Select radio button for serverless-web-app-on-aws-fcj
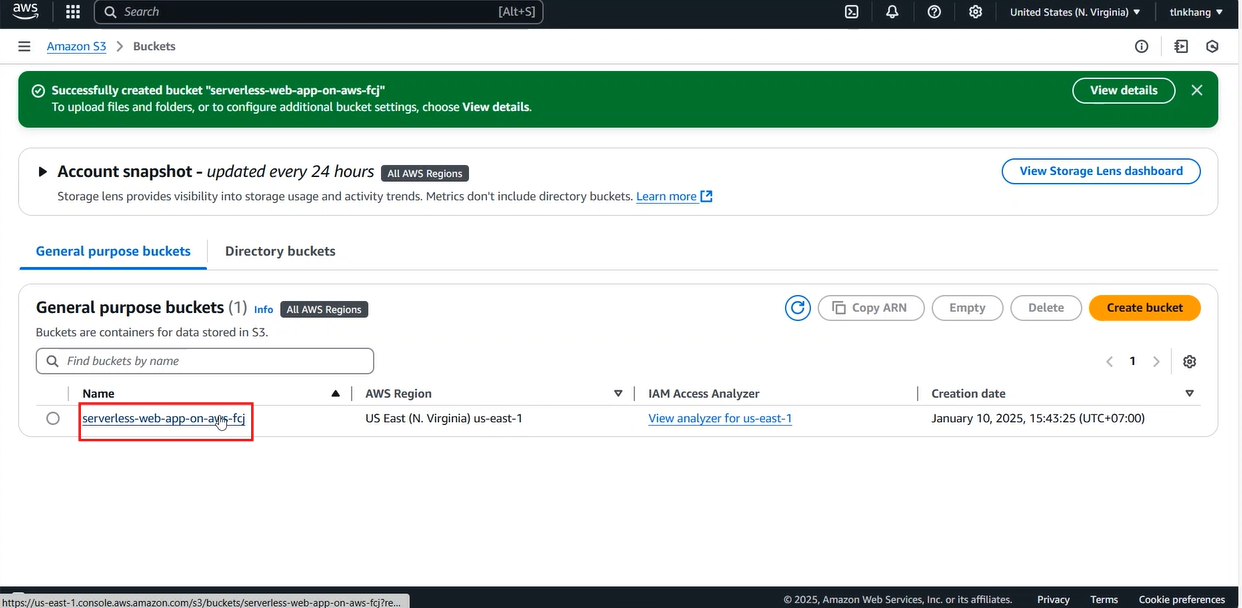This screenshot has width=1242, height=608. pyautogui.click(x=53, y=419)
